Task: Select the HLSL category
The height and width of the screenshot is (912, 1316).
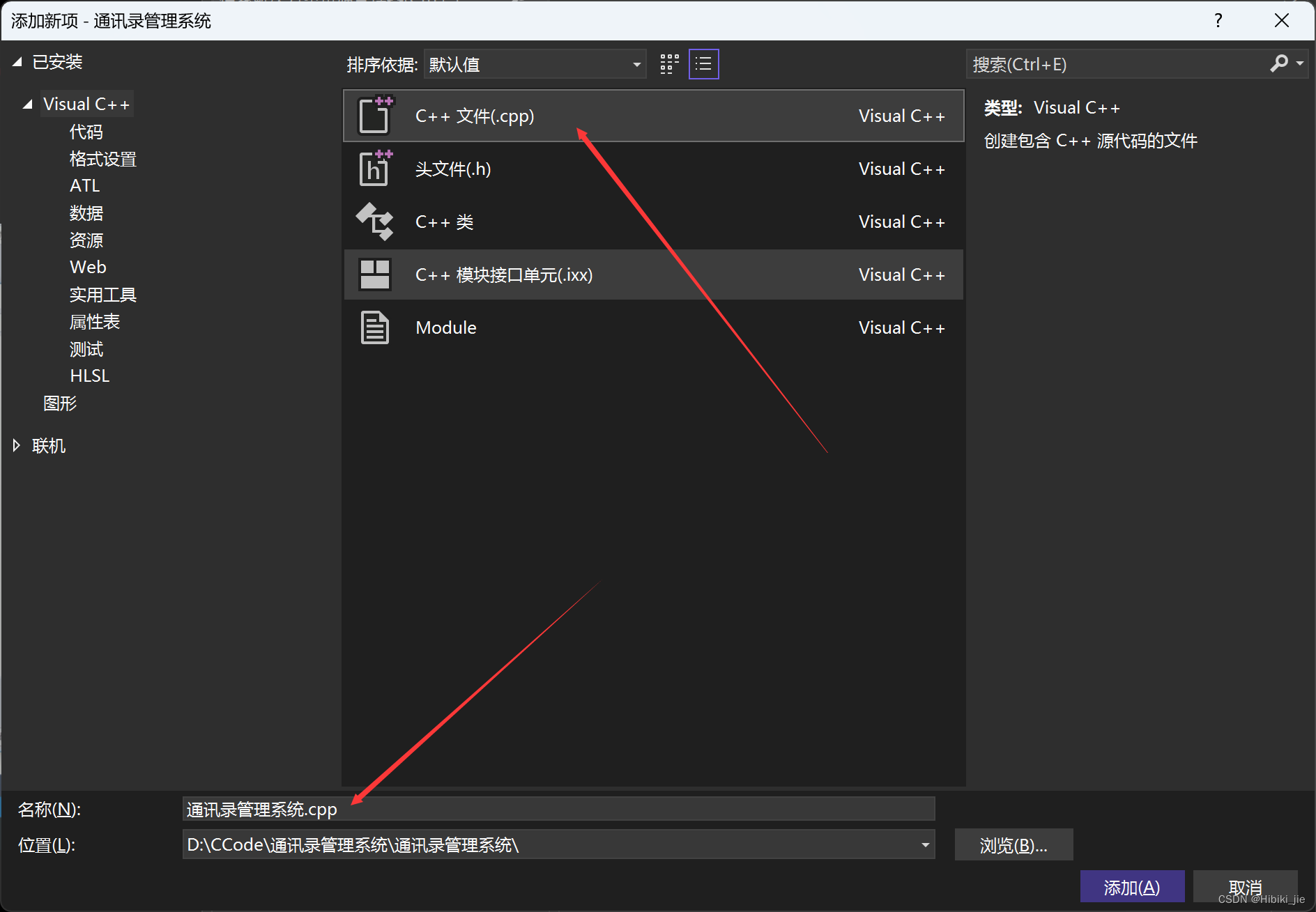Action: pyautogui.click(x=89, y=376)
